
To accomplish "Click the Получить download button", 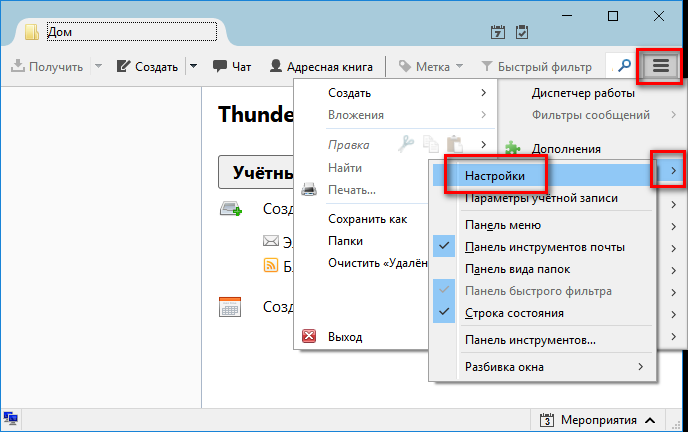I will coord(47,67).
